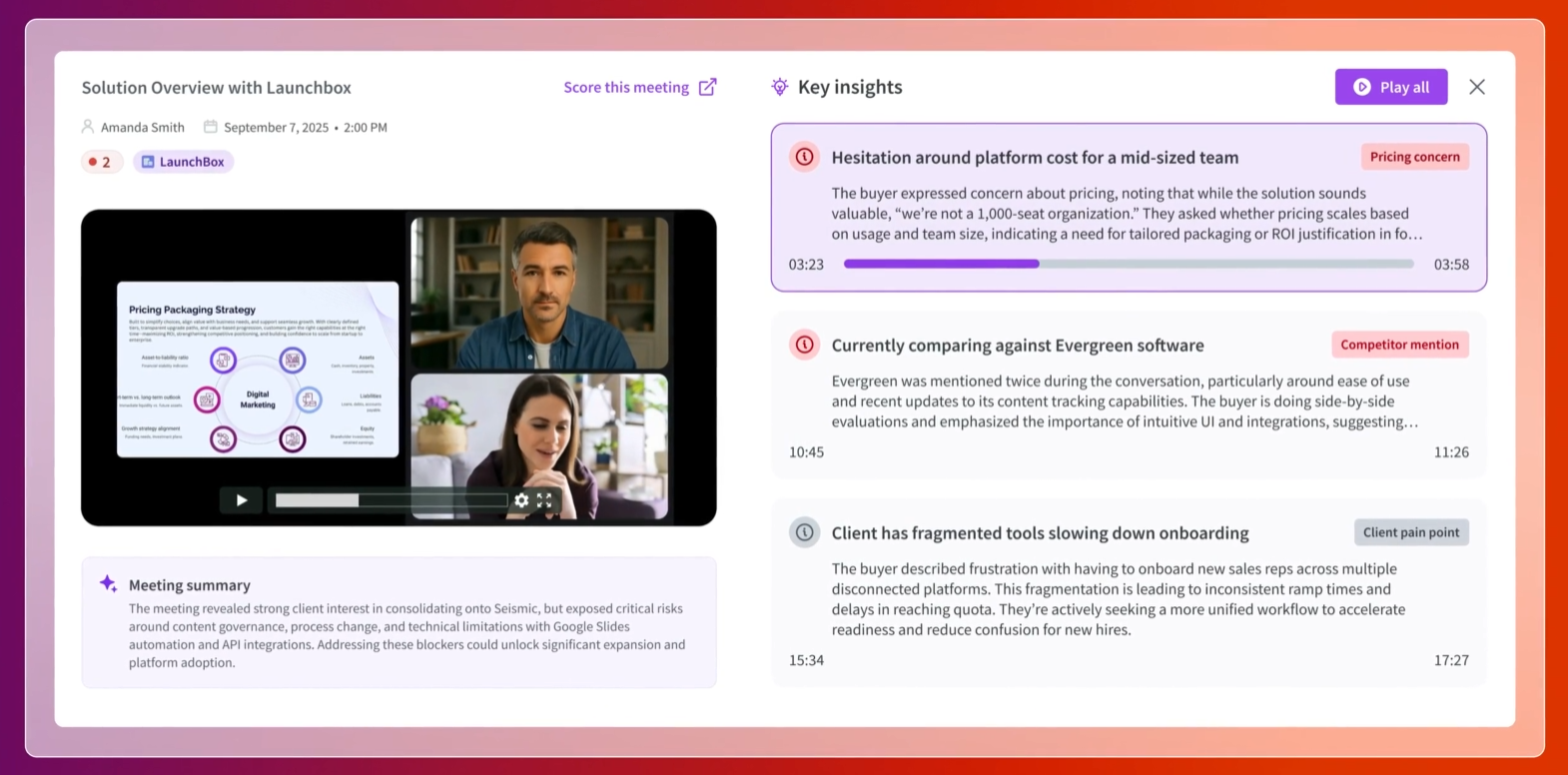Image resolution: width=1568 pixels, height=775 pixels.
Task: Seek within the pricing insight progress bar
Action: pyautogui.click(x=1129, y=264)
